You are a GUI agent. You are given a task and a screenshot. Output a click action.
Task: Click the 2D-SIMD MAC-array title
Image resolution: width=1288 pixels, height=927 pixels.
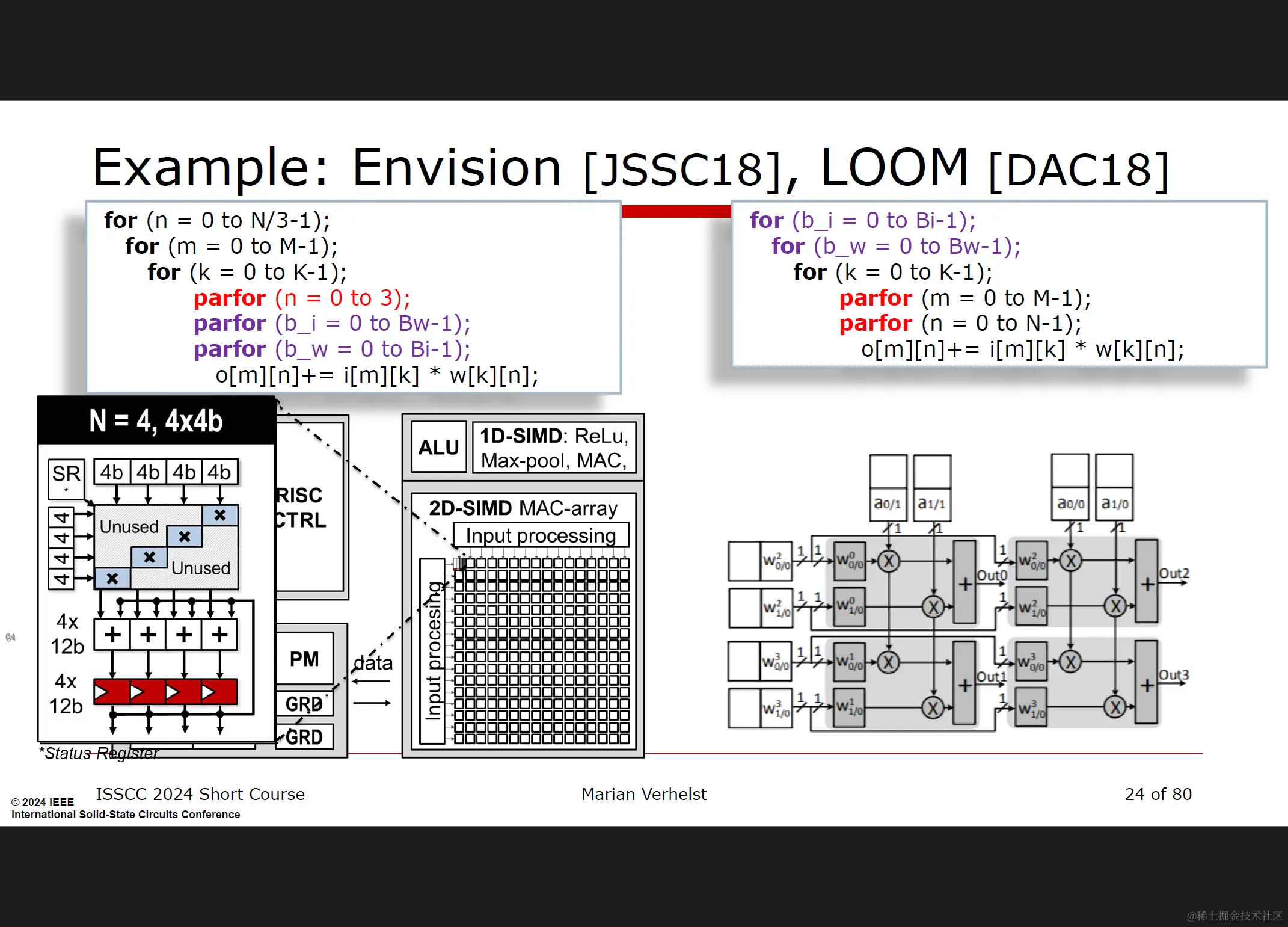click(523, 508)
